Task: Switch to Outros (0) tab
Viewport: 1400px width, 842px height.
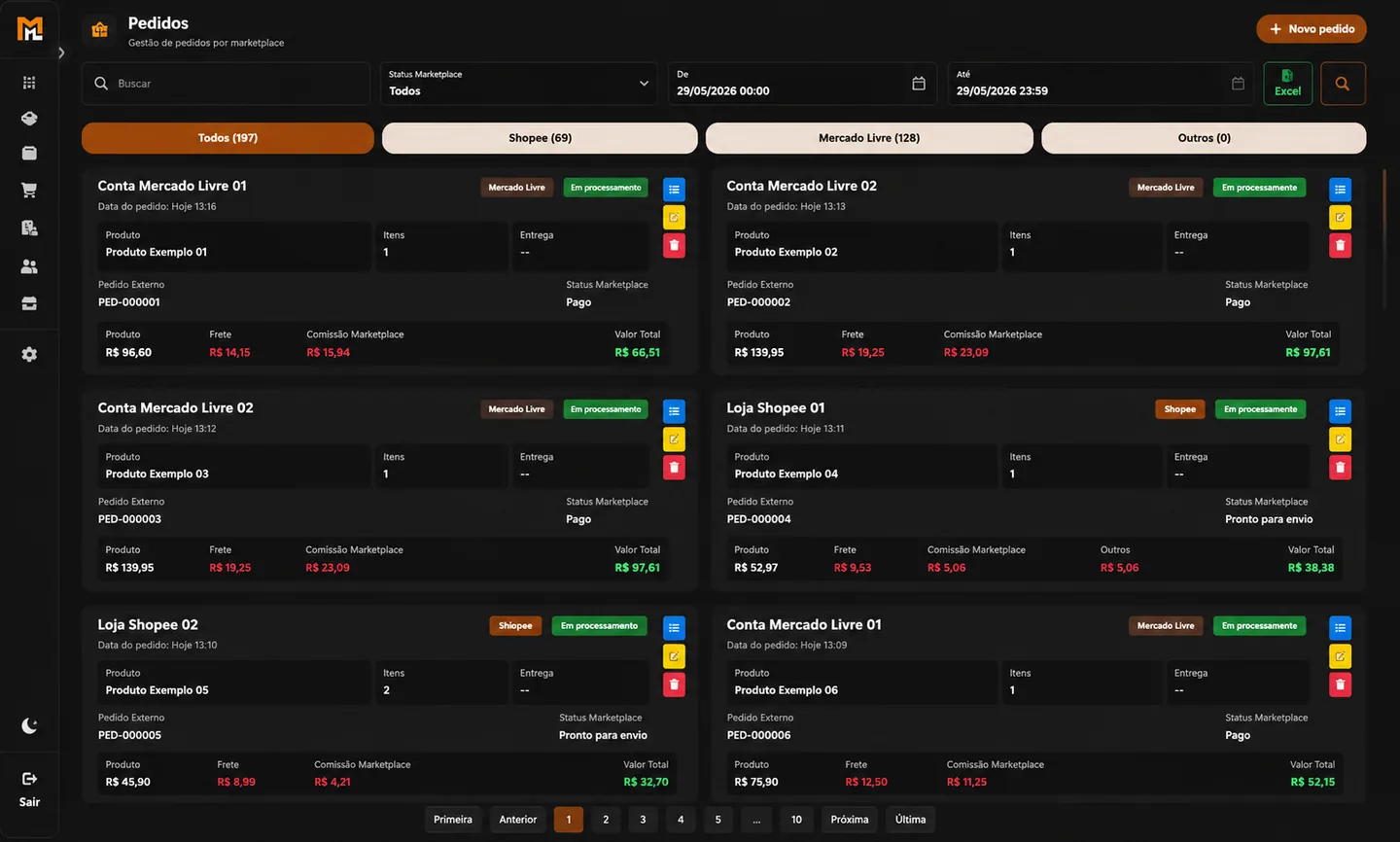Action: pyautogui.click(x=1204, y=138)
